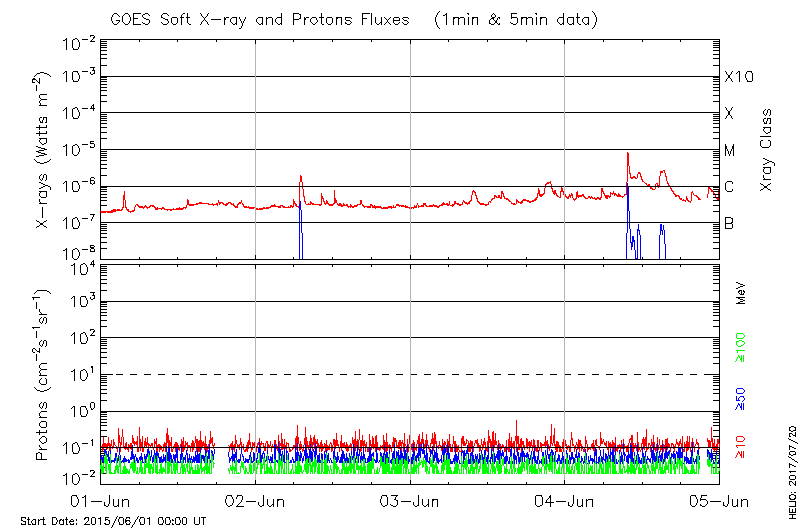Click the X10 X-ray class label
Image resolution: width=800 pixels, height=530 pixels.
(x=738, y=77)
